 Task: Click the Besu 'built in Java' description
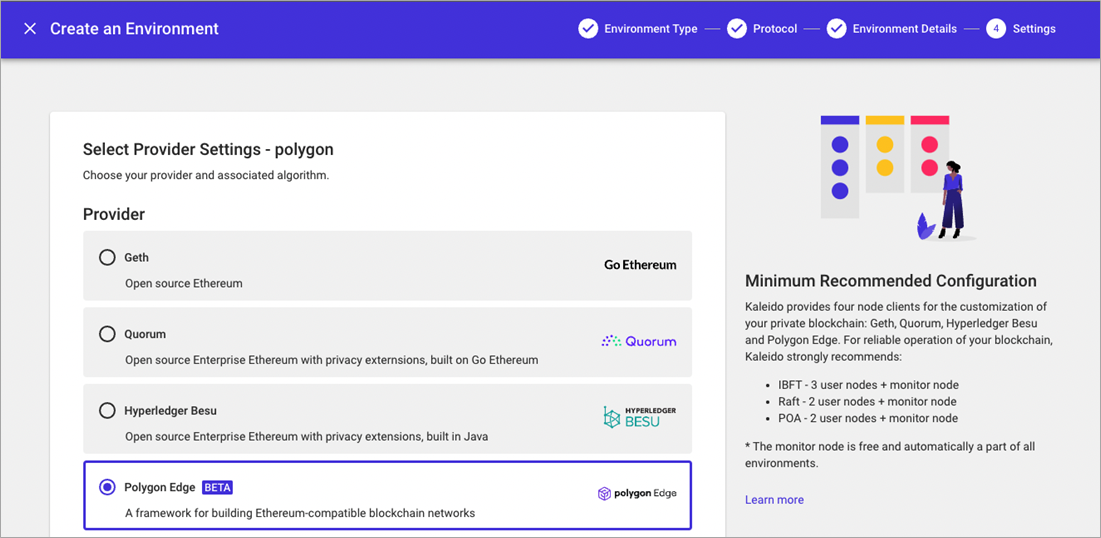pyautogui.click(x=306, y=436)
